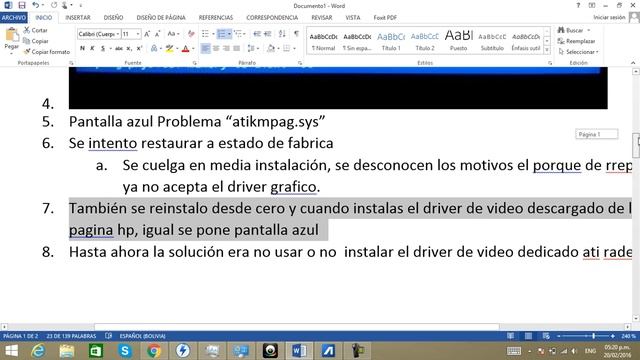Image resolution: width=640 pixels, height=360 pixels.
Task: Click the Buscar find button
Action: 570,30
